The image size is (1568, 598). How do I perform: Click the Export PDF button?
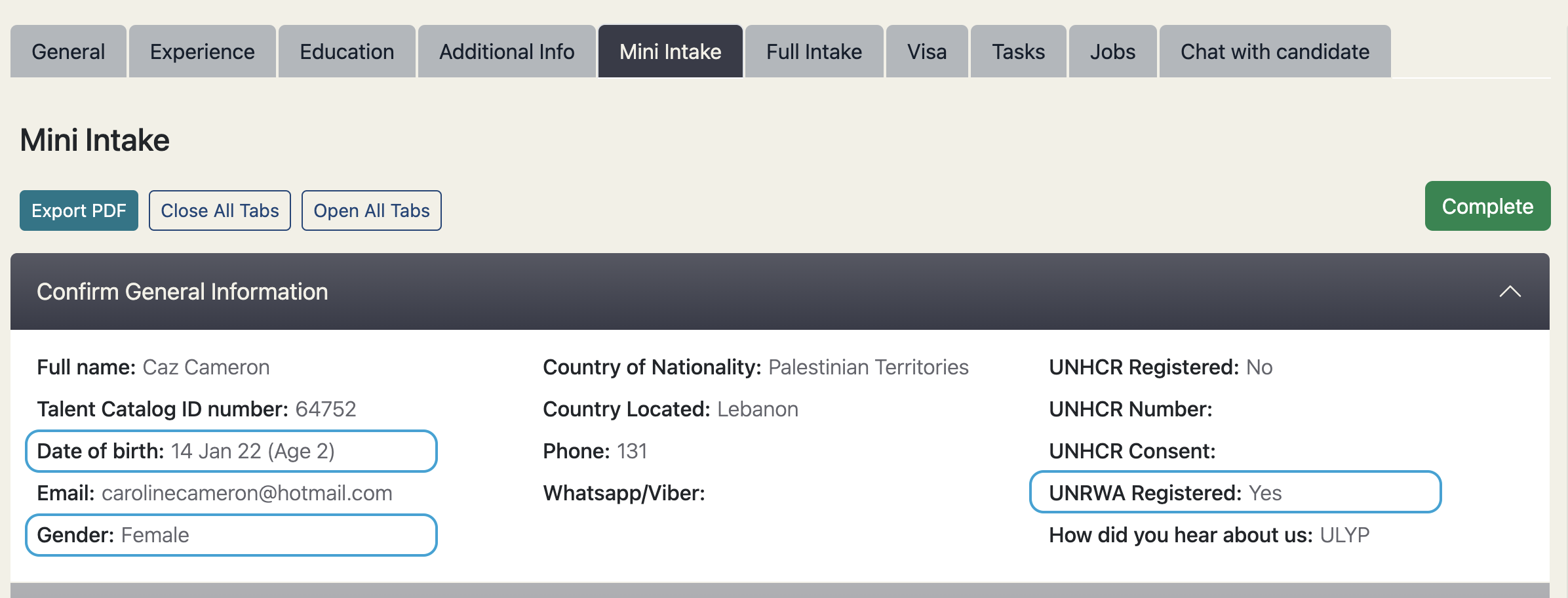[79, 210]
